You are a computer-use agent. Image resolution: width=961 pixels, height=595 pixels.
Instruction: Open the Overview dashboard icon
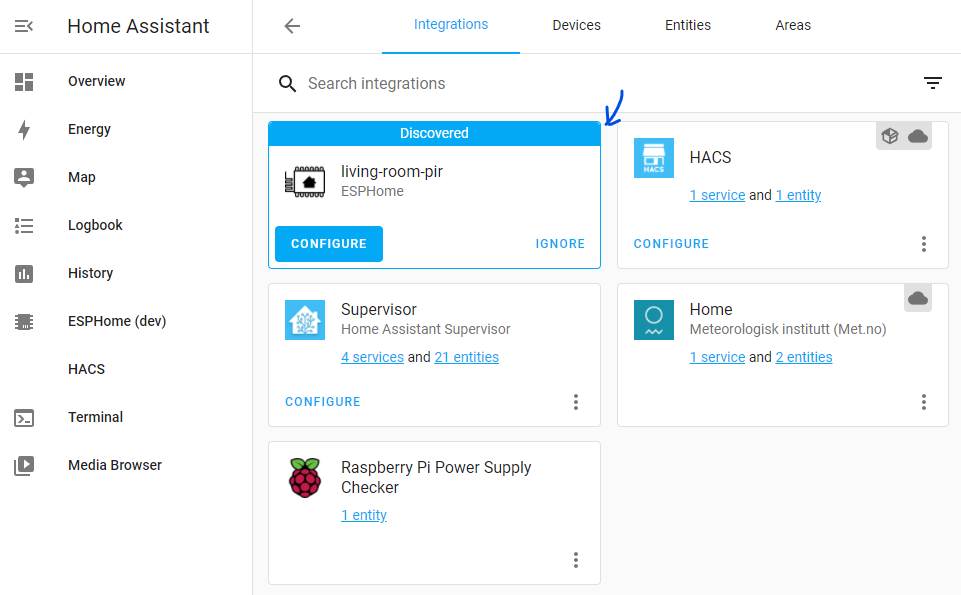[24, 81]
